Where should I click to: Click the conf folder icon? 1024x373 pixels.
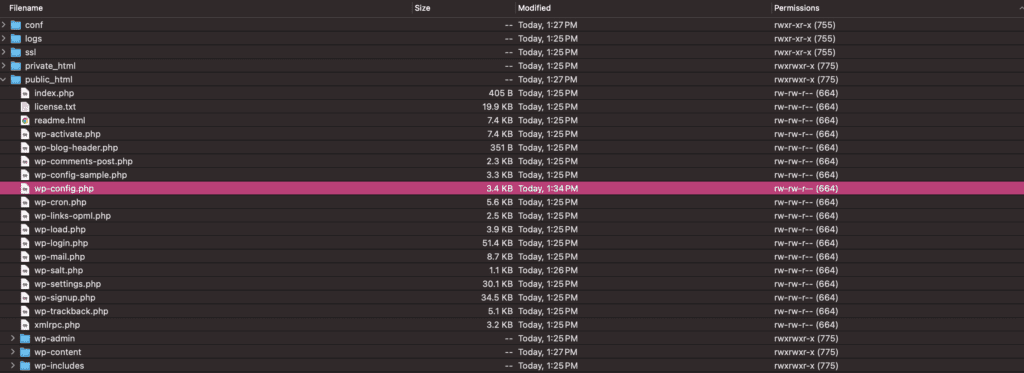(16, 25)
